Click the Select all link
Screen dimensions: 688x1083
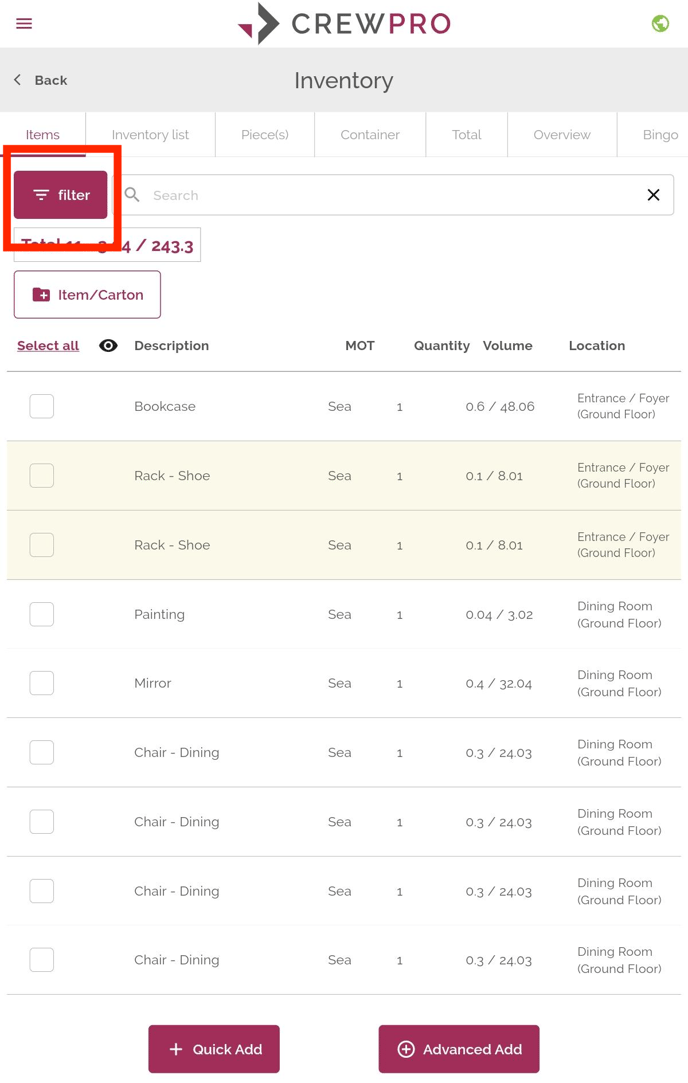(x=48, y=346)
